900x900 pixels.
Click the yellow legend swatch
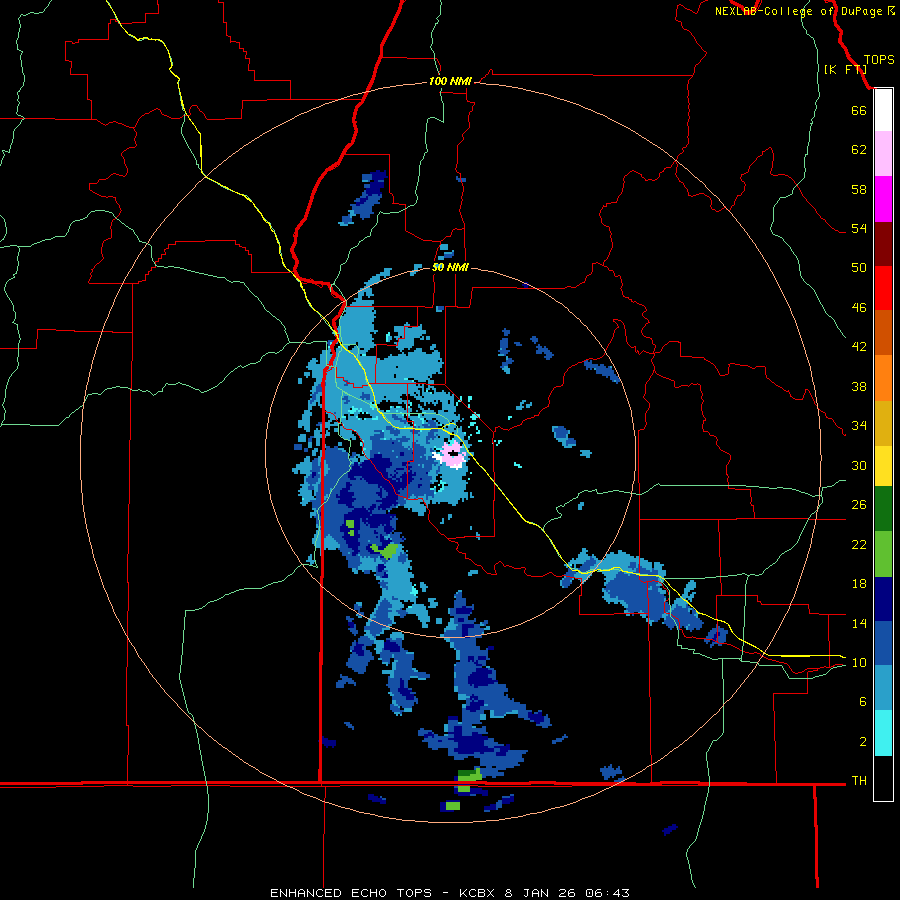coord(883,466)
